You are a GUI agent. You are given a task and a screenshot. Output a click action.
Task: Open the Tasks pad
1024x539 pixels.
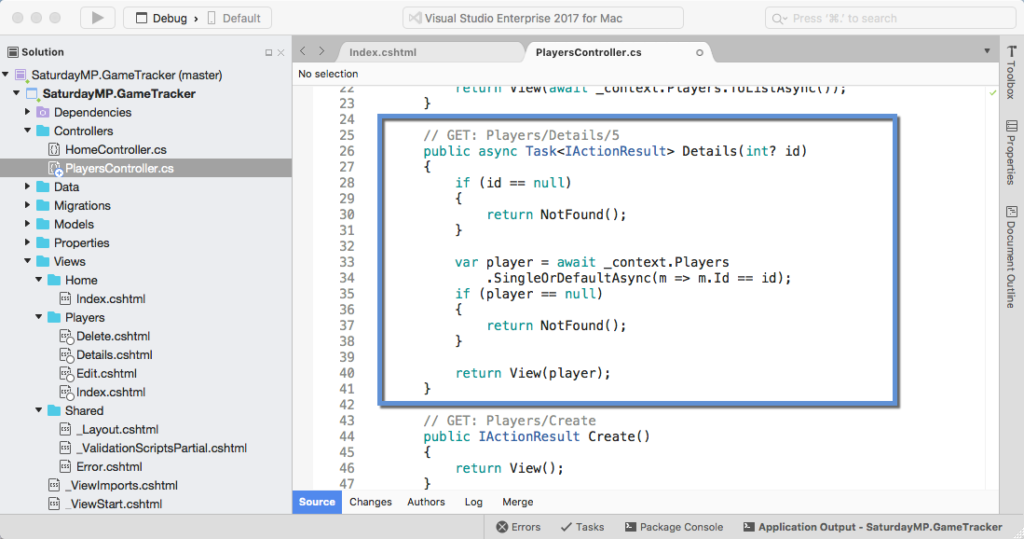pyautogui.click(x=582, y=527)
